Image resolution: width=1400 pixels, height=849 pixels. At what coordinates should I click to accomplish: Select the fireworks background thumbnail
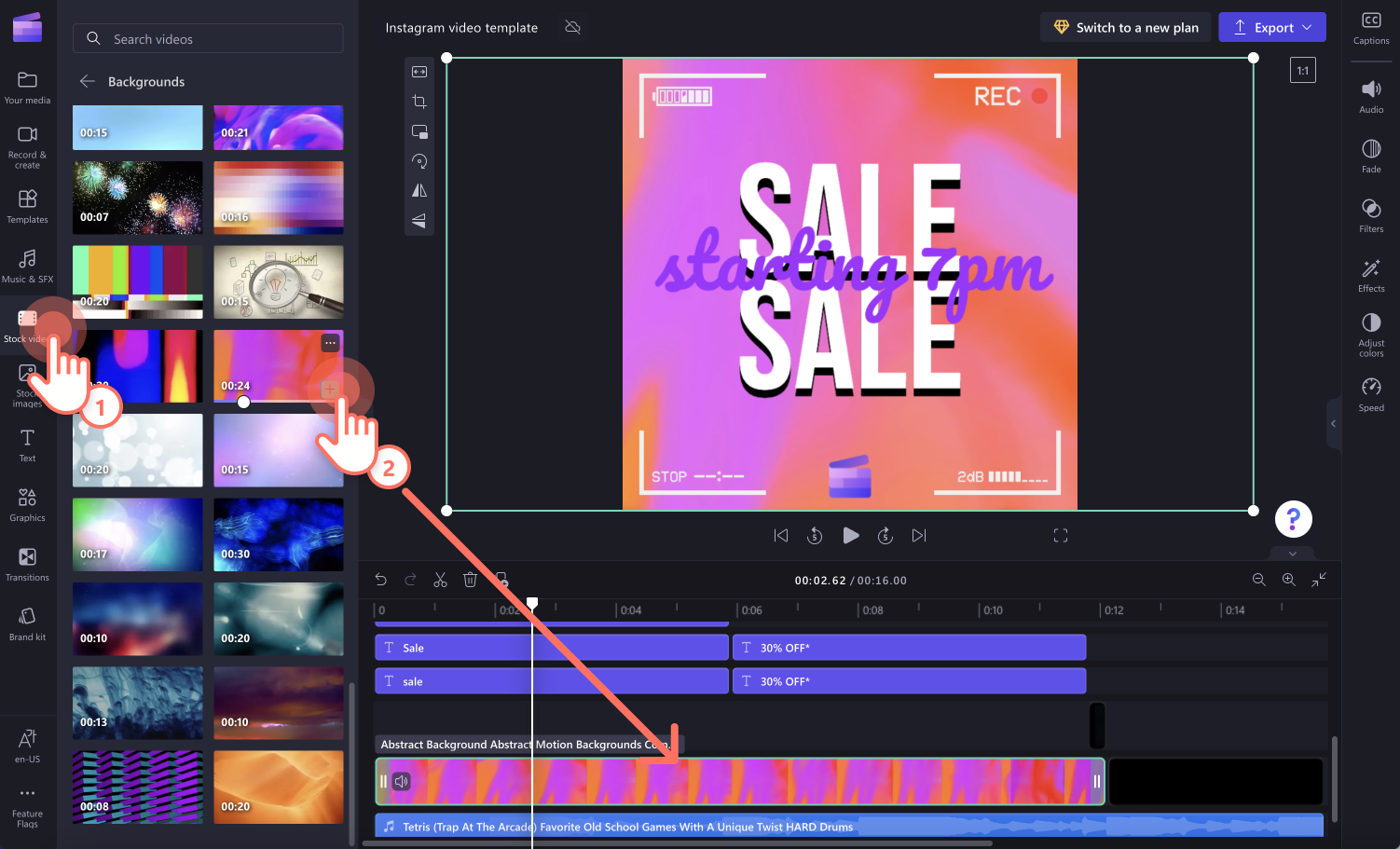137,198
